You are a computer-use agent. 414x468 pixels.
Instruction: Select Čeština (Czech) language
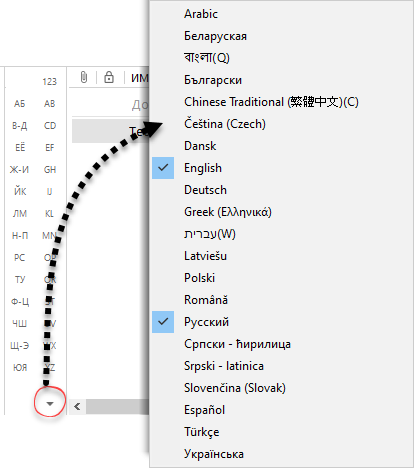[282, 124]
